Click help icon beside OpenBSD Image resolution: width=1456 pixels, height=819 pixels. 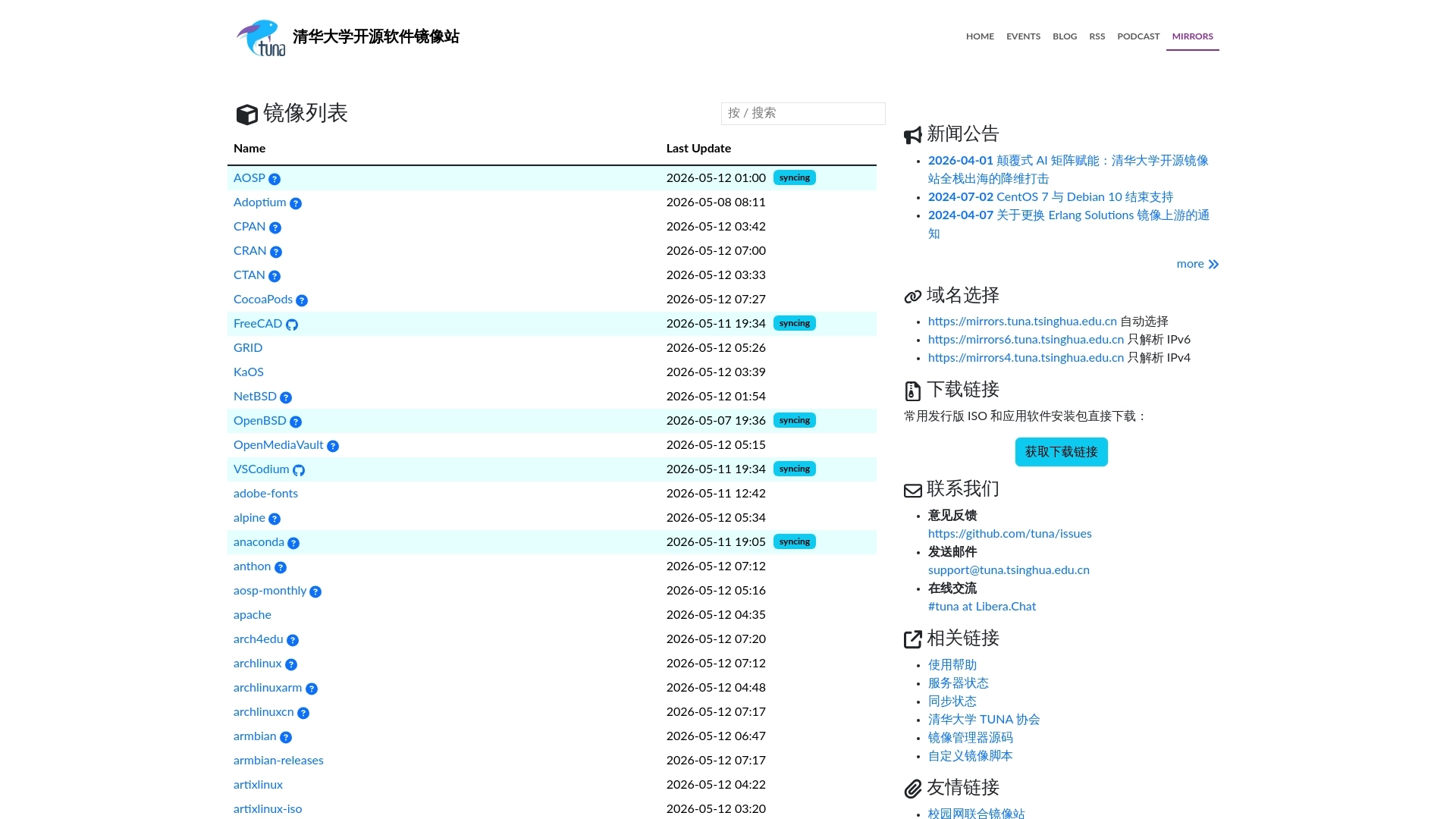[x=296, y=422]
